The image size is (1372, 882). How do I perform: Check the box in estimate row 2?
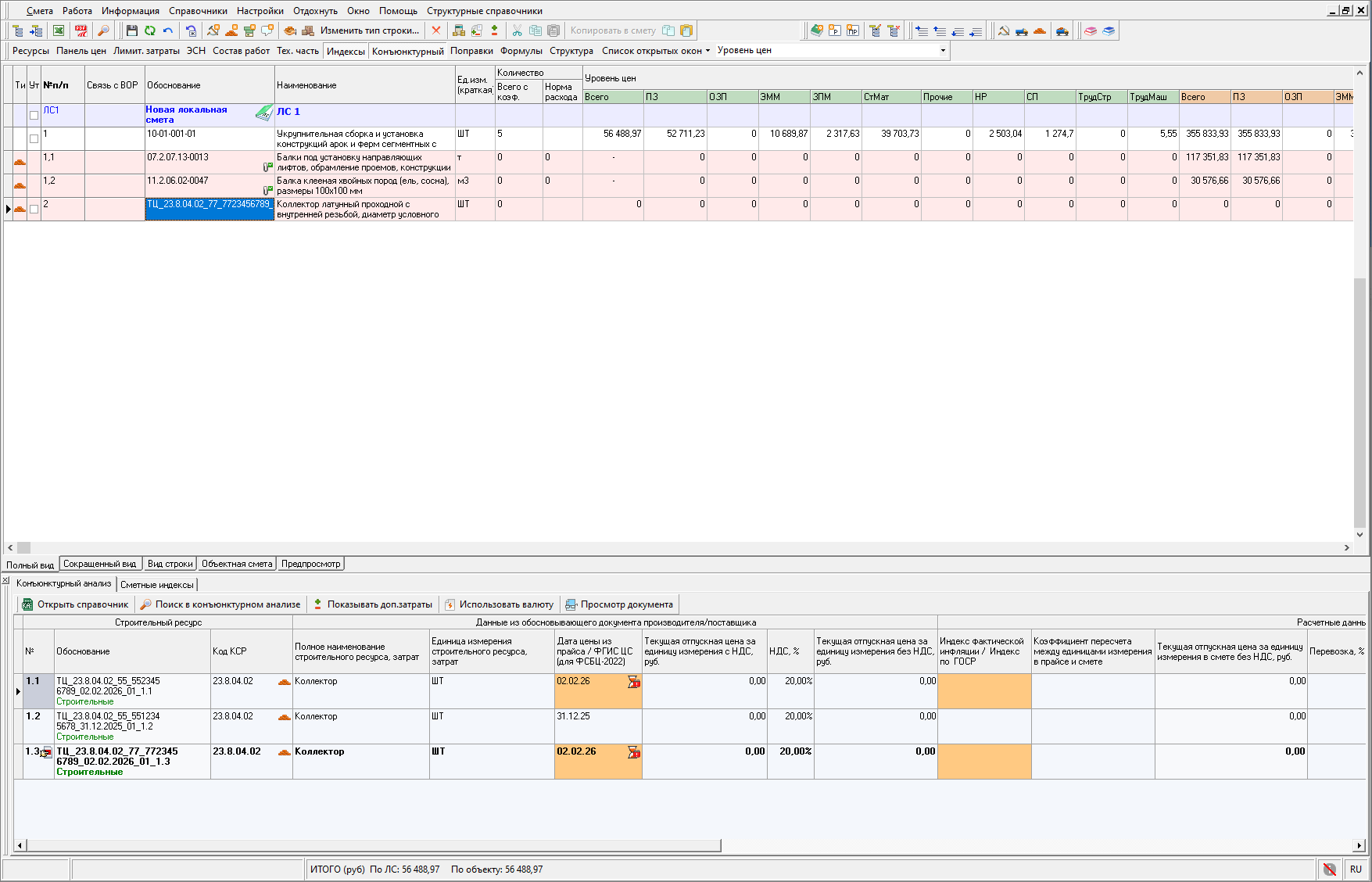(34, 209)
